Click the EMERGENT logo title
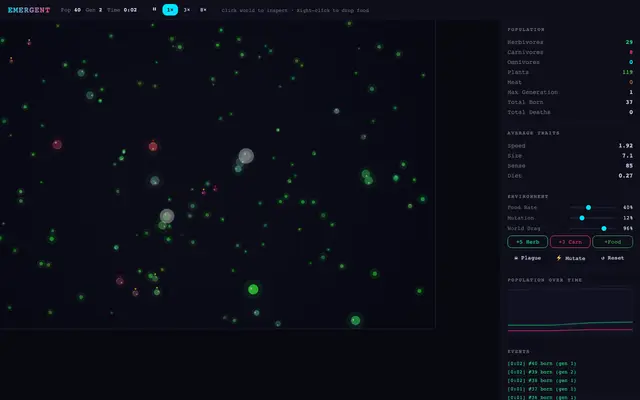Viewport: 640px width, 400px height. pyautogui.click(x=29, y=10)
